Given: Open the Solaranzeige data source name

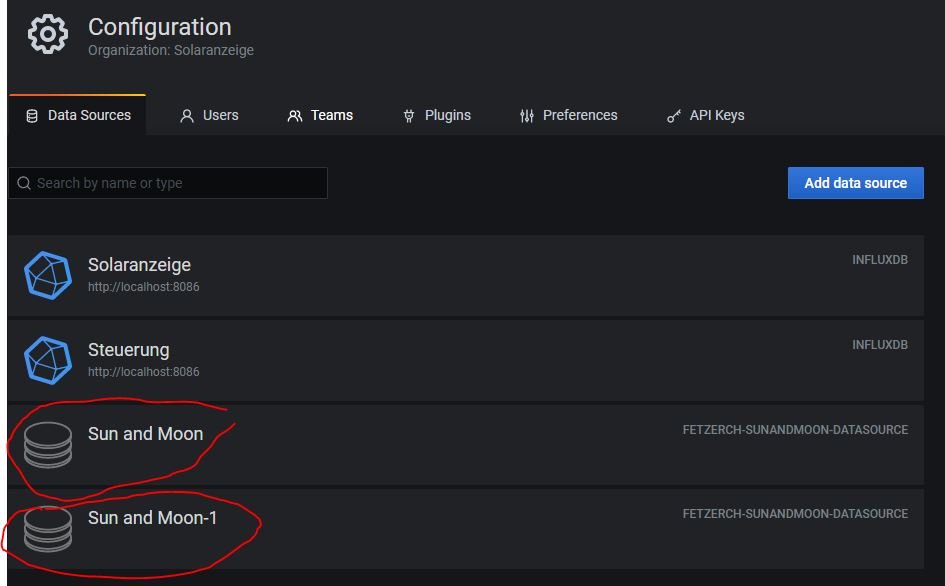Looking at the screenshot, I should [x=139, y=265].
